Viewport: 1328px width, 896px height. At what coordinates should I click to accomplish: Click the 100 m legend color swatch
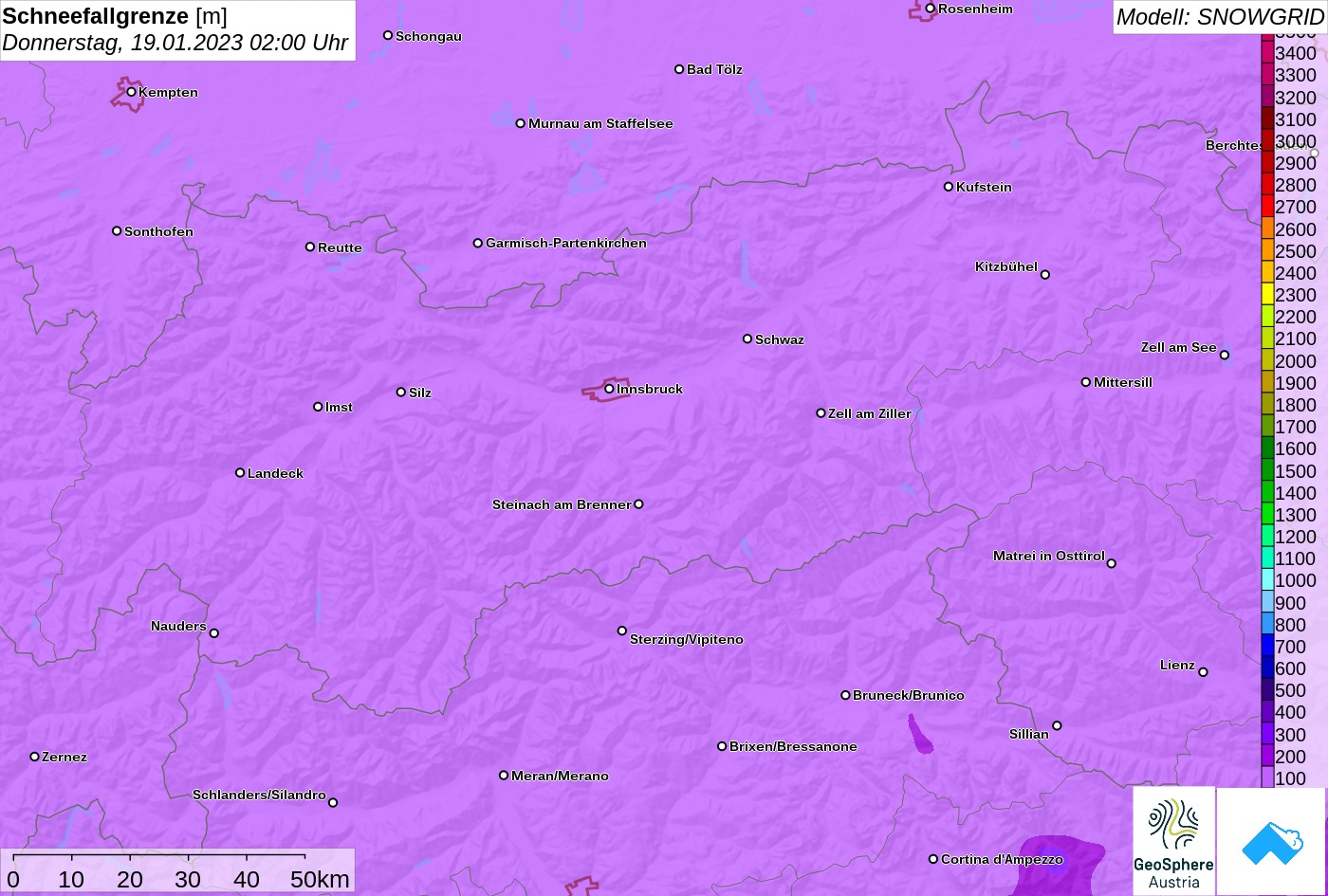pos(1267,777)
